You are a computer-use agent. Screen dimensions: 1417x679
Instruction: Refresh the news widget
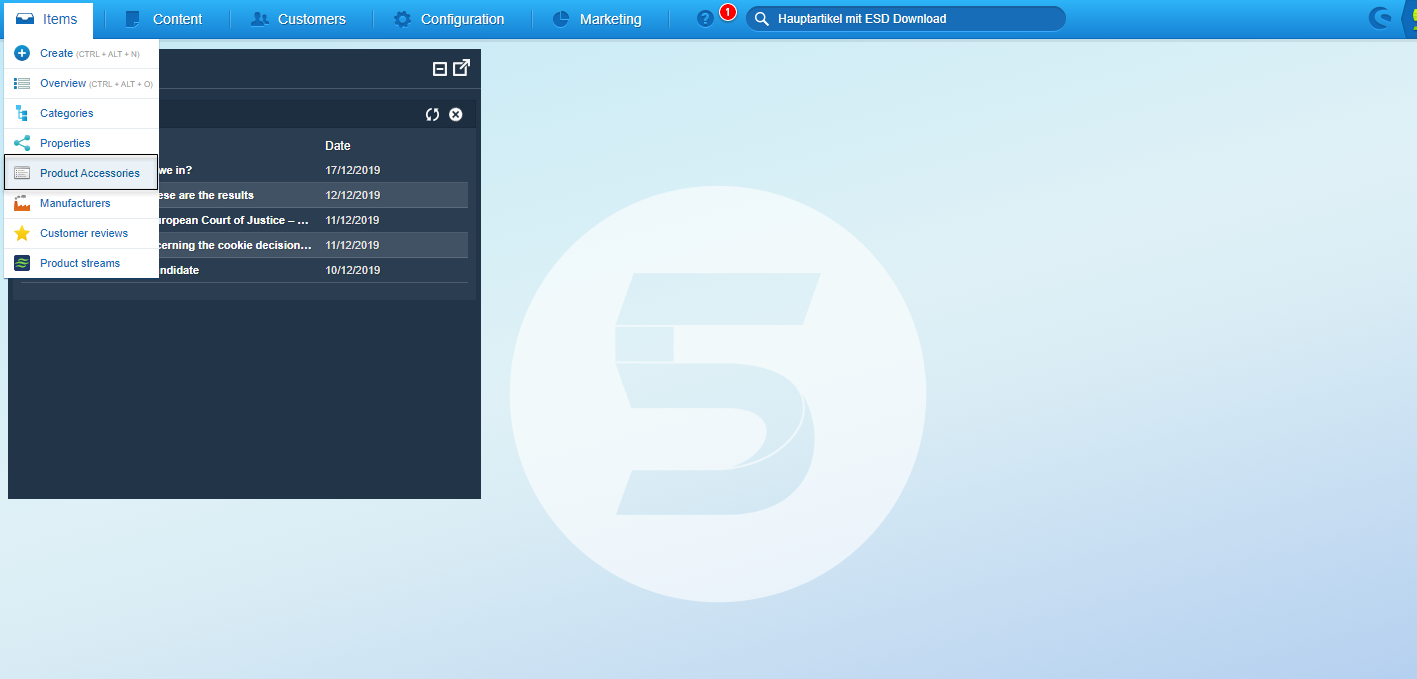[432, 114]
